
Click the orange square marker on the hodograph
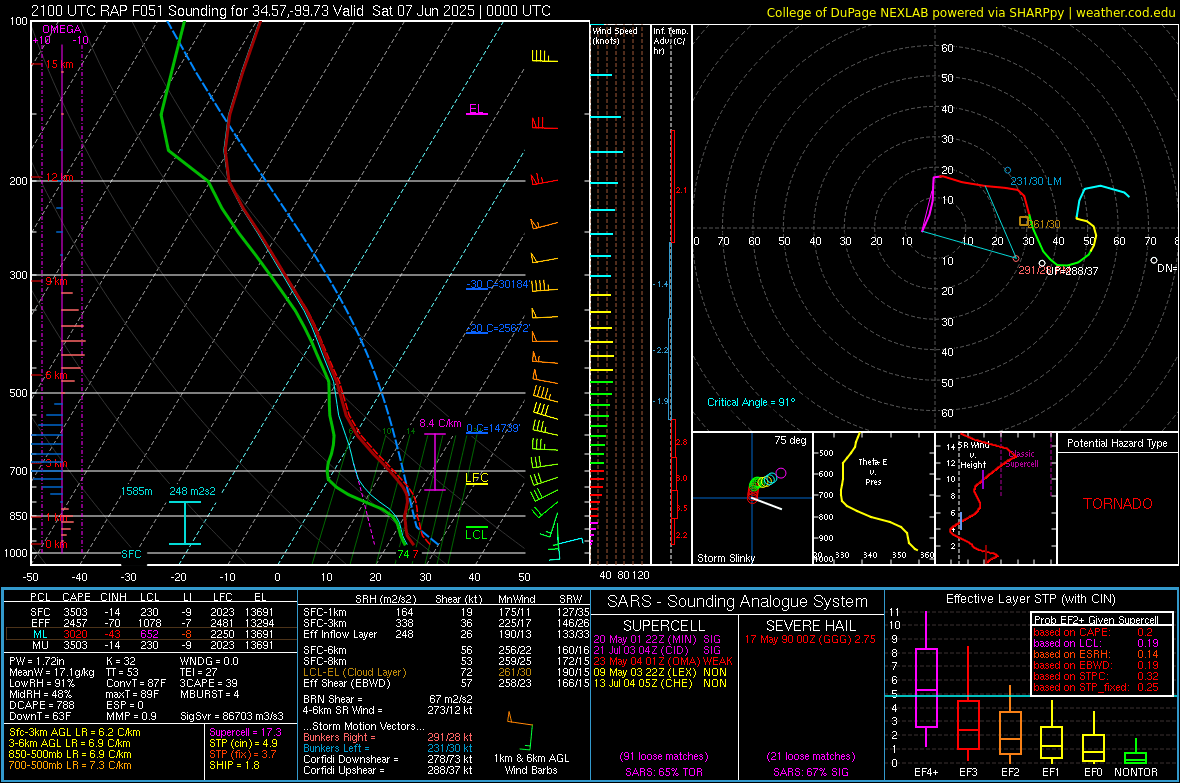1023,221
